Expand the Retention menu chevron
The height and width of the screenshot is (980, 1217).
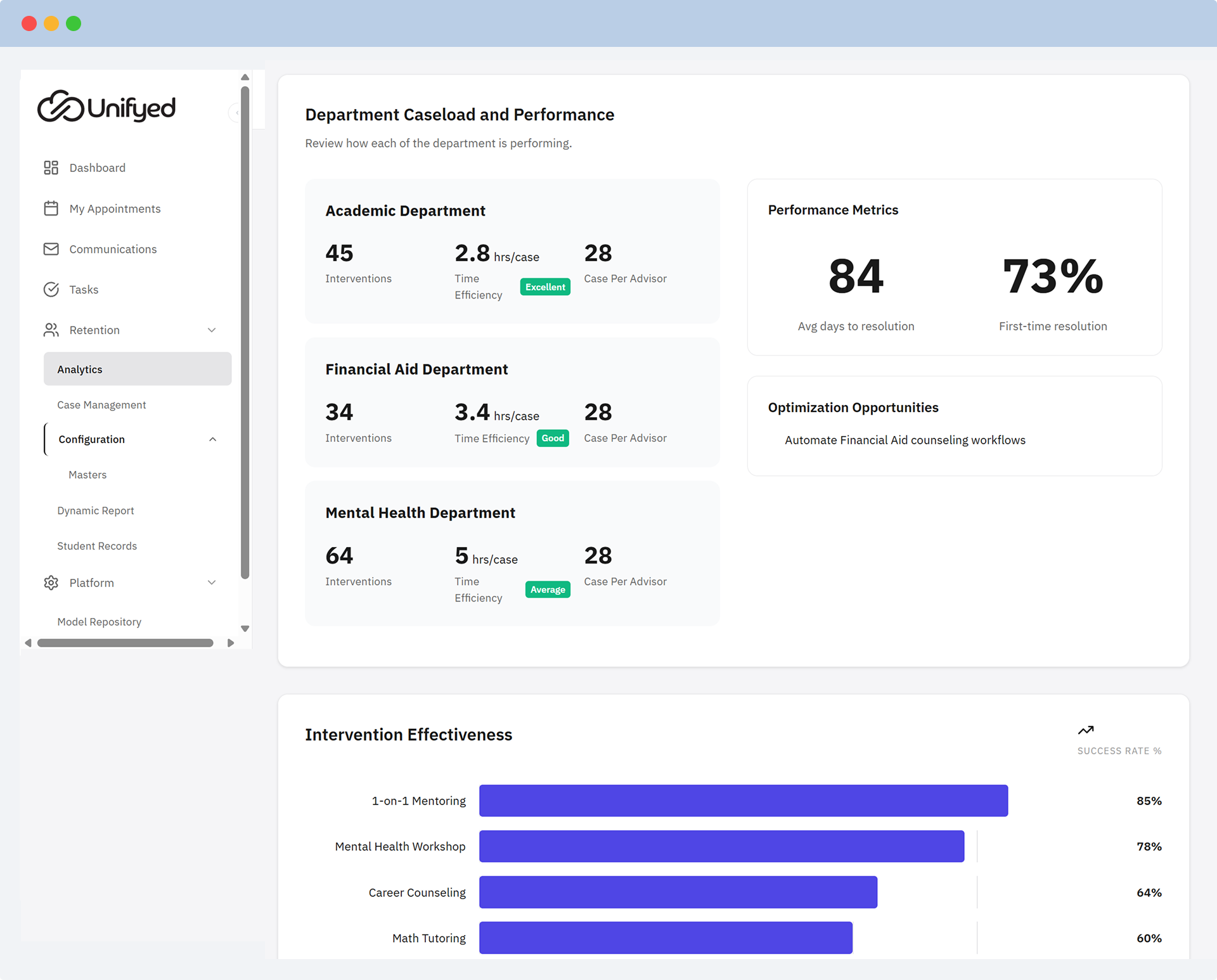[x=212, y=330]
